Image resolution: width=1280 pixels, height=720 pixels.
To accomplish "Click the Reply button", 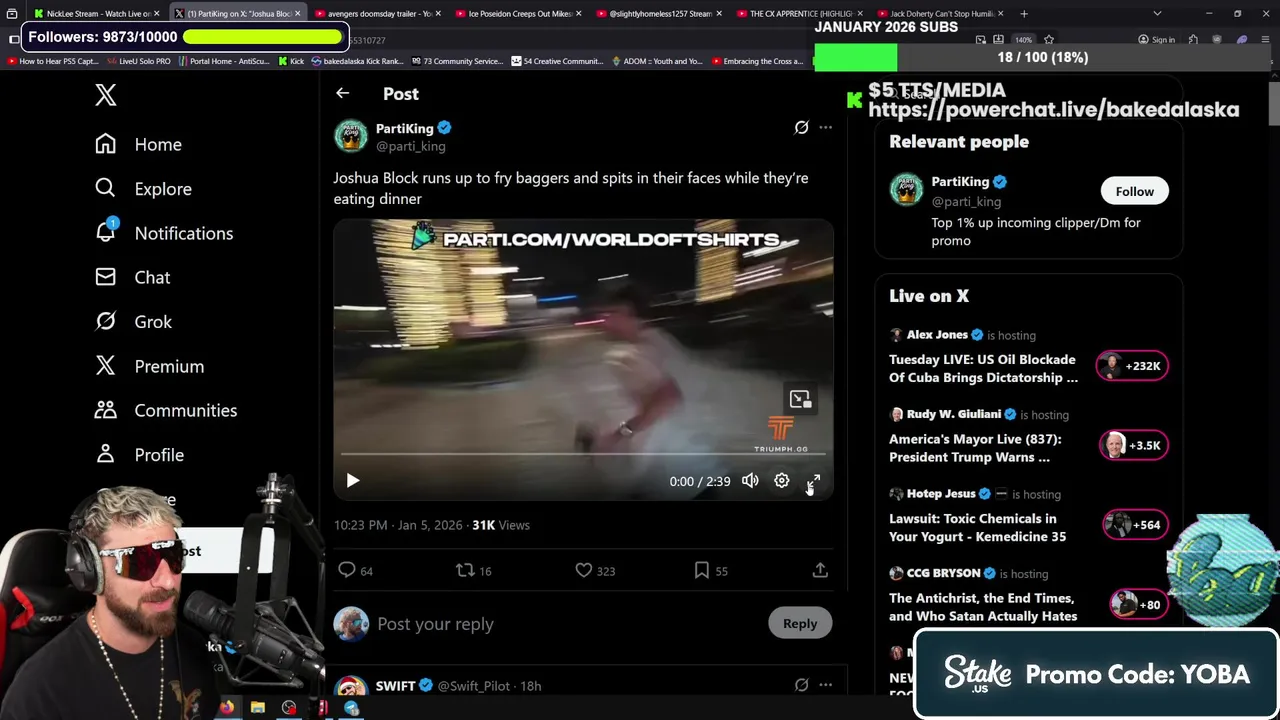I will (800, 623).
